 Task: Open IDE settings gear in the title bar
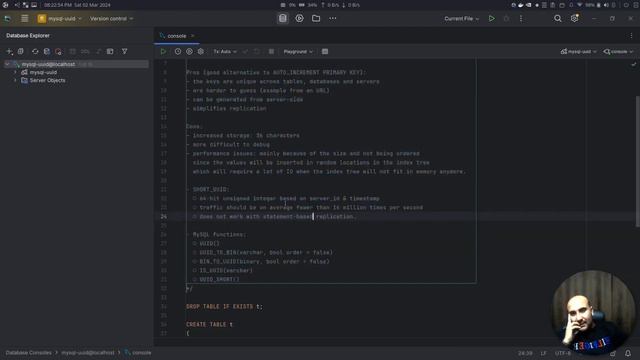click(574, 18)
